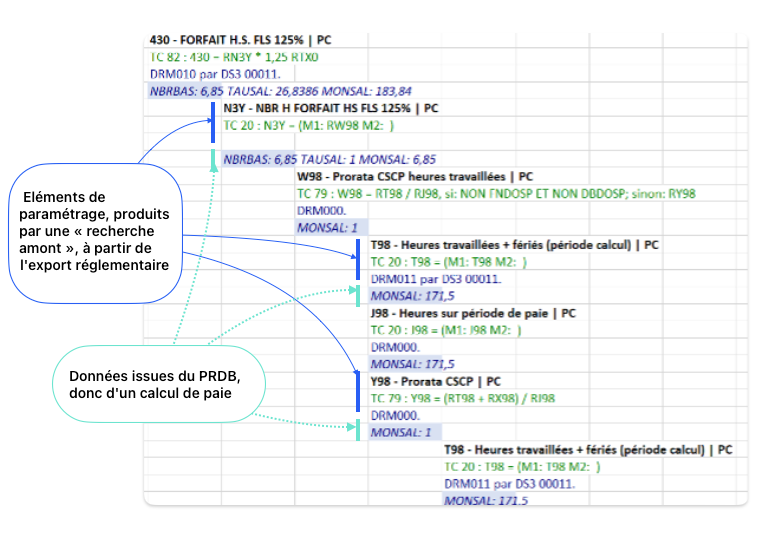Select the 'J98 - Heures sur période de paie' row

473,313
